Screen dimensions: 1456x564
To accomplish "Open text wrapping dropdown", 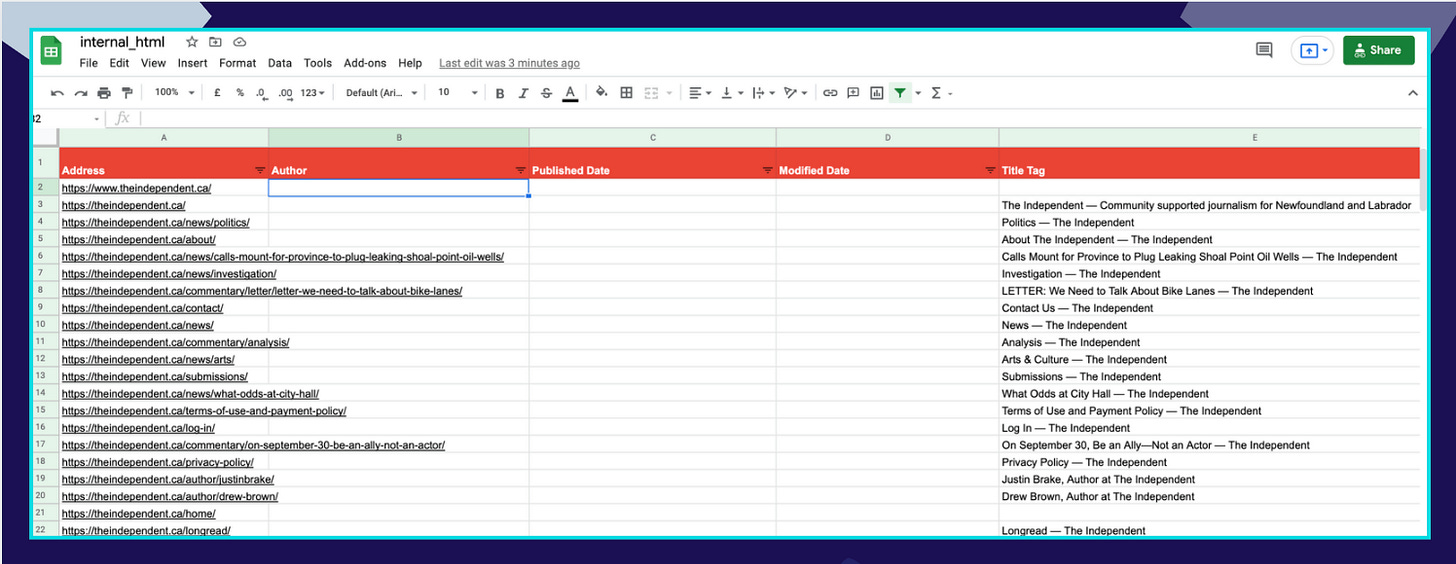I will (x=763, y=93).
